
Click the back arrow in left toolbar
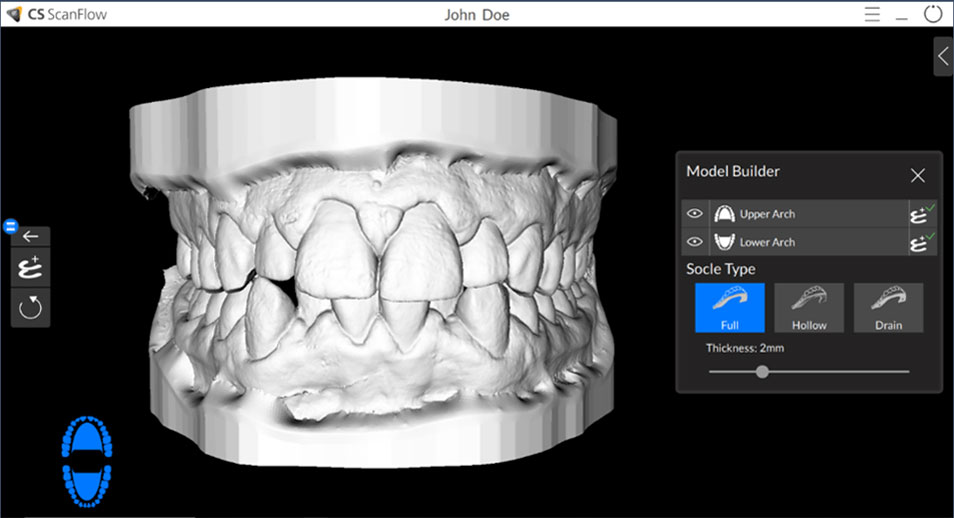coord(30,236)
